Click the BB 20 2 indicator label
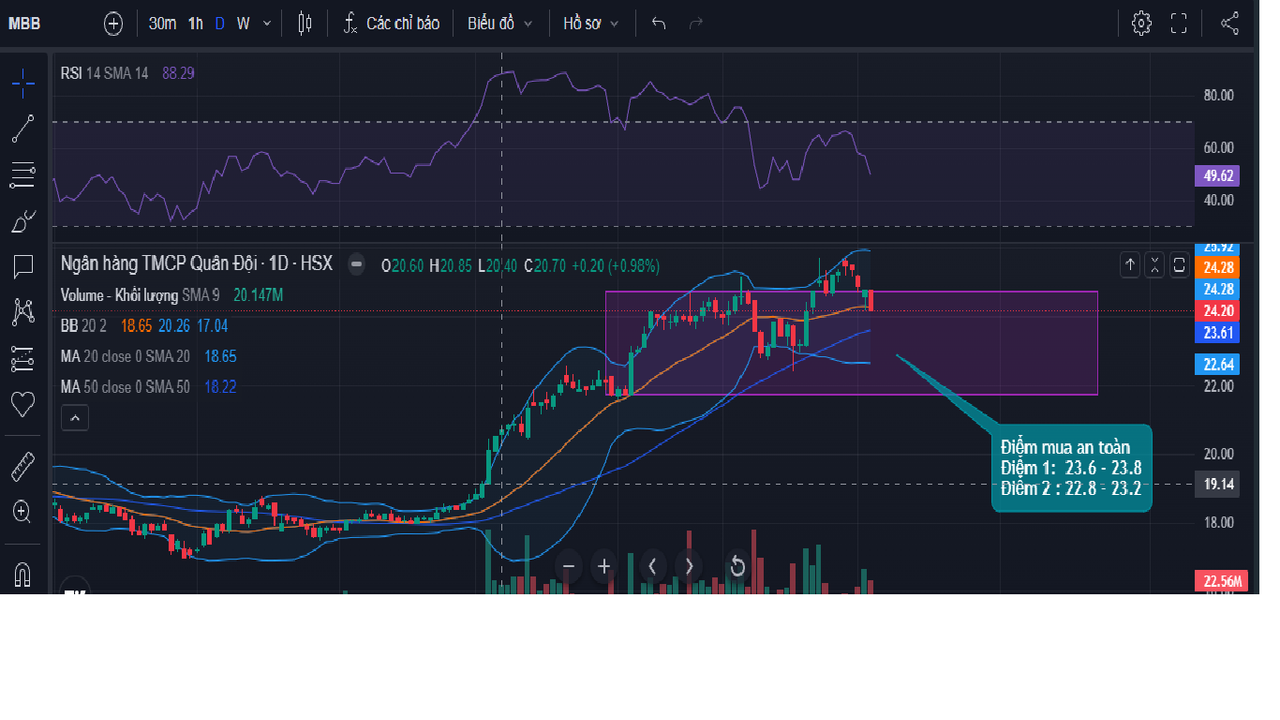Image resolution: width=1280 pixels, height=720 pixels. point(83,326)
